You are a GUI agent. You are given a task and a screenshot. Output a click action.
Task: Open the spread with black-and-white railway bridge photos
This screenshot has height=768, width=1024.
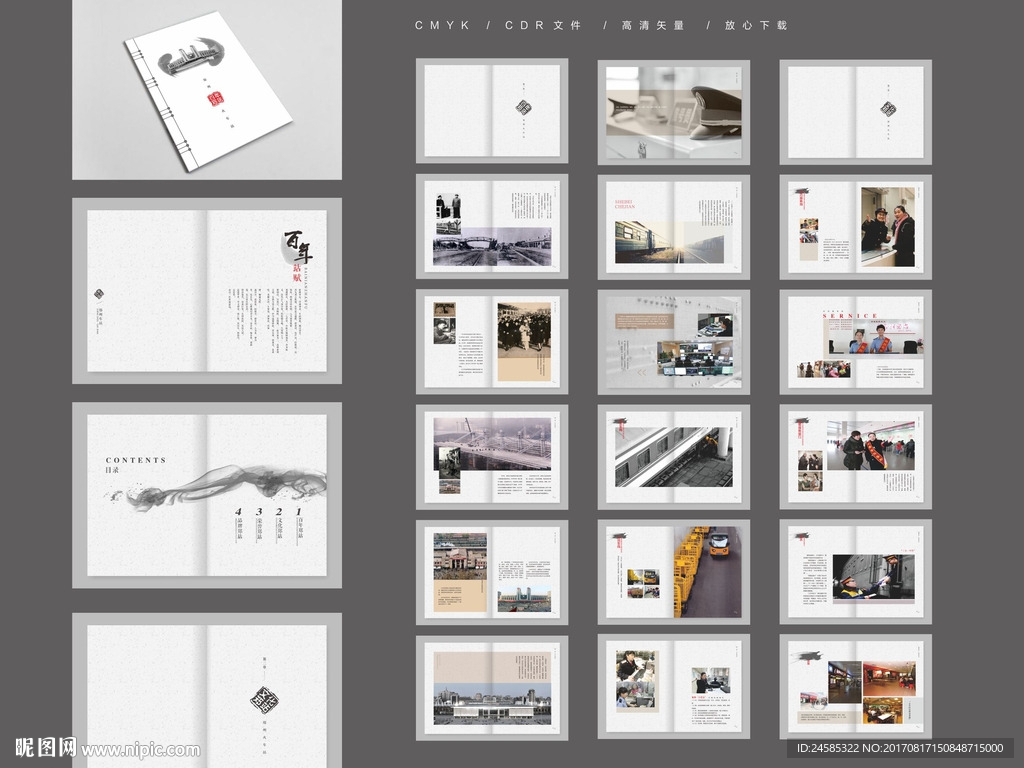492,226
